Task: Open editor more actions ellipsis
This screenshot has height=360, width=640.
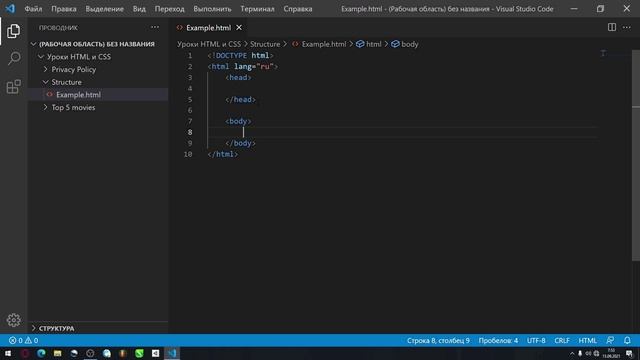Action: pyautogui.click(x=627, y=27)
